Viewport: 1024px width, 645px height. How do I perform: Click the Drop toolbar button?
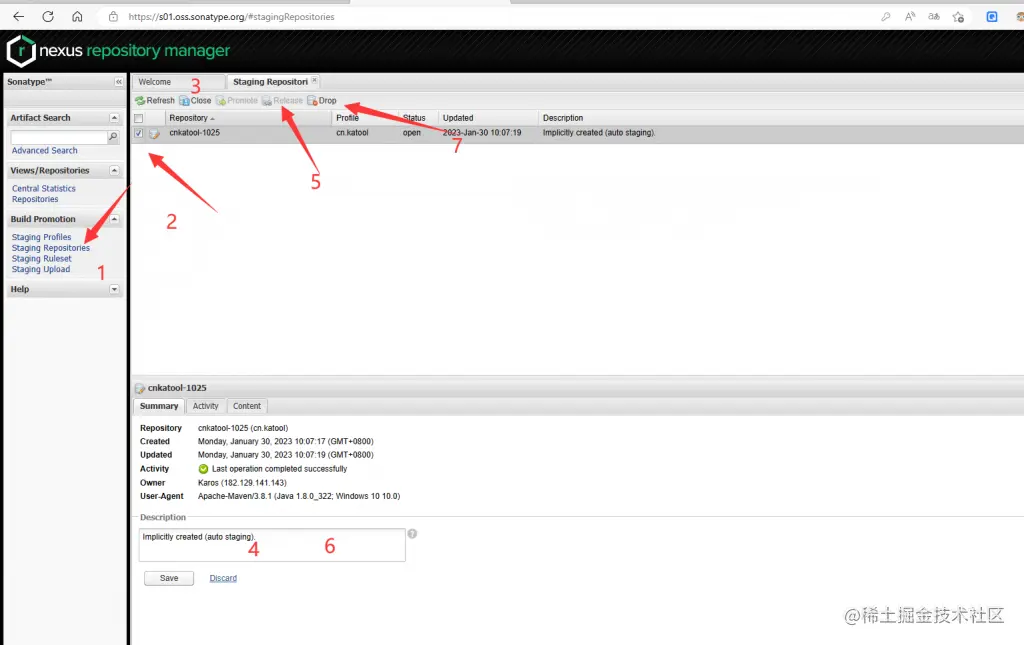coord(322,101)
